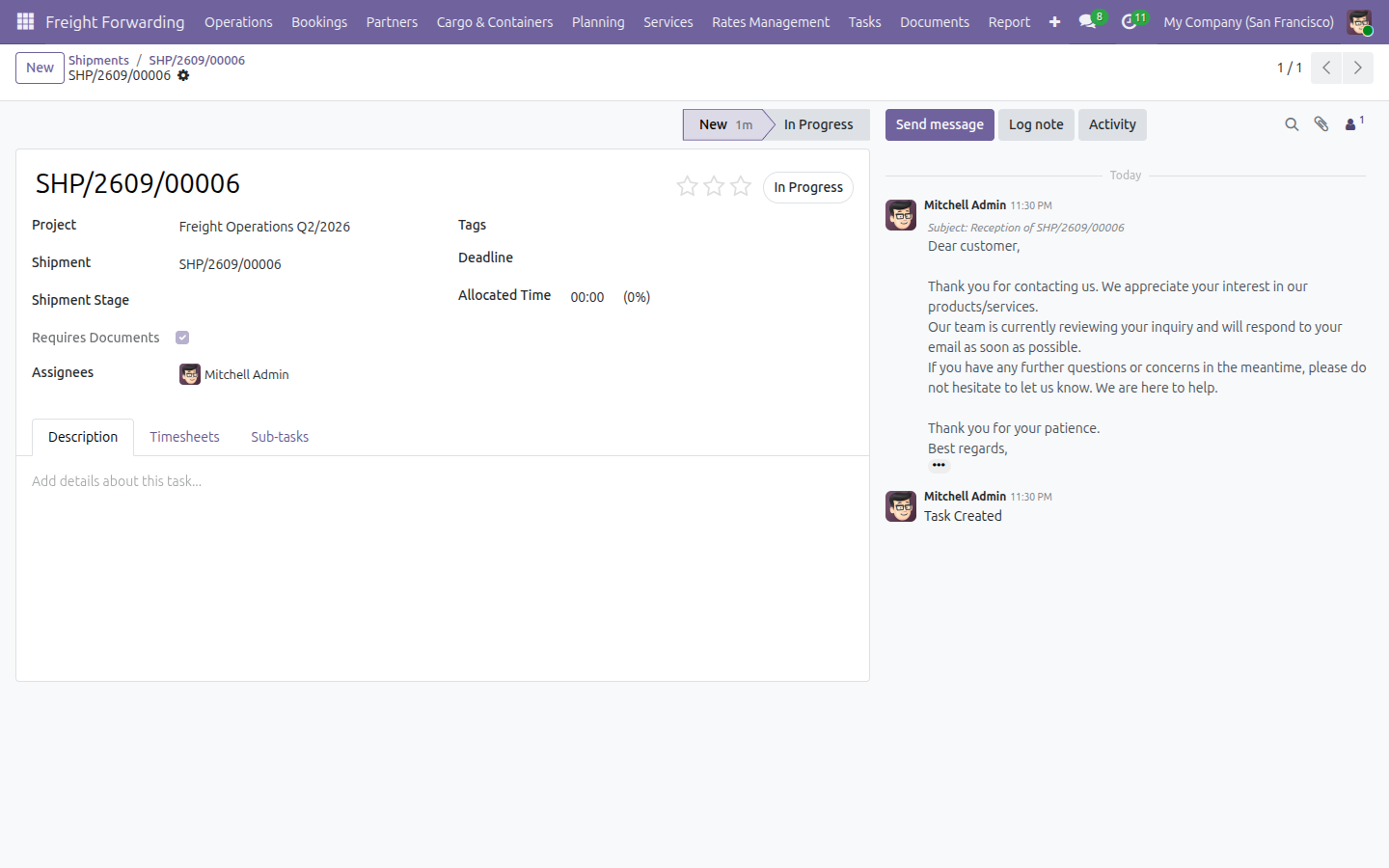Show followers via the person icon

coord(1354,123)
